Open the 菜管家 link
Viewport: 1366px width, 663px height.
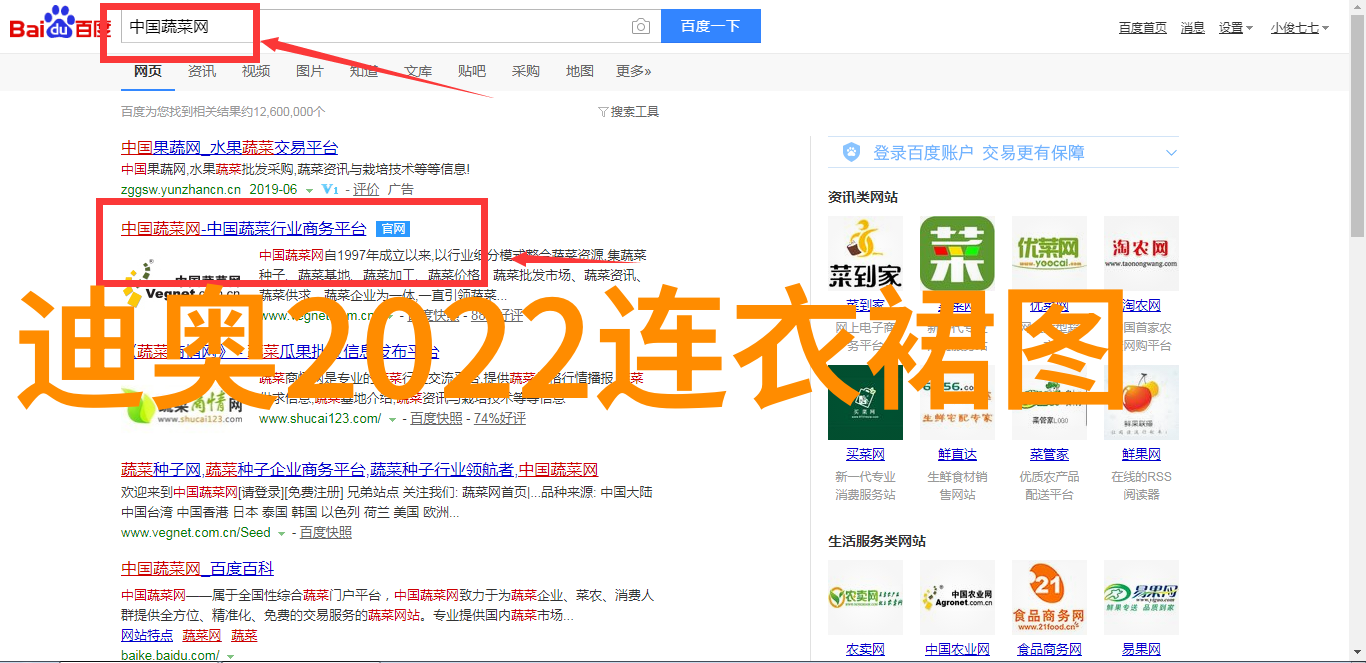click(1049, 454)
